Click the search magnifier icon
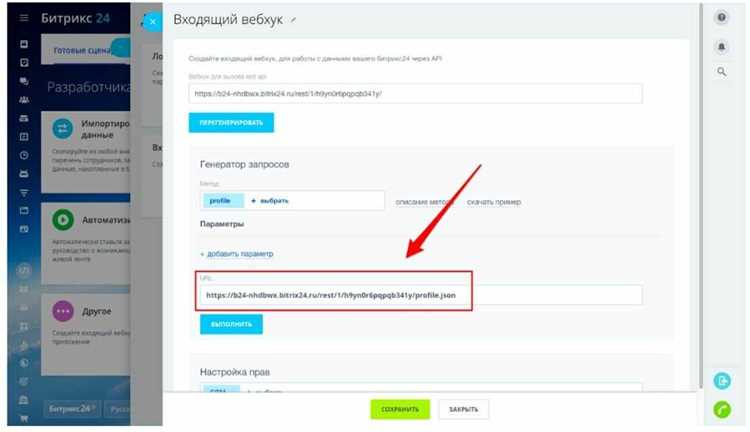This screenshot has width=750, height=432. tap(721, 72)
